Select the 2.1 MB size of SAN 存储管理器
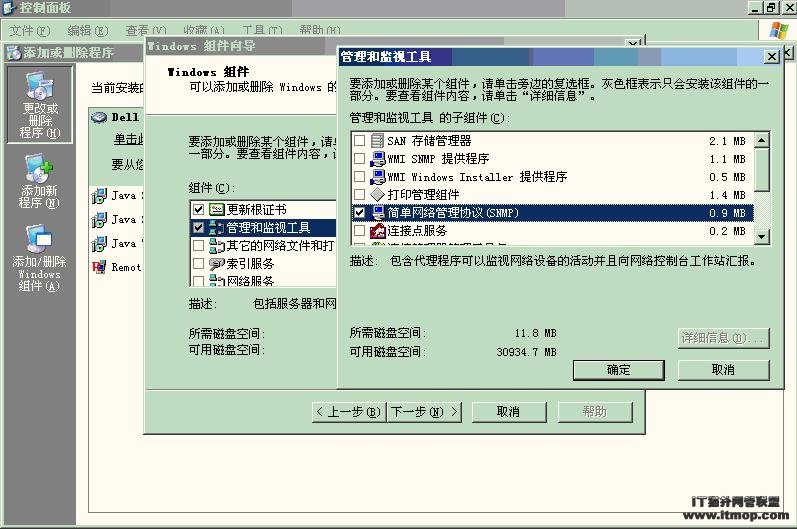Screen dimensions: 797x529 [727, 141]
